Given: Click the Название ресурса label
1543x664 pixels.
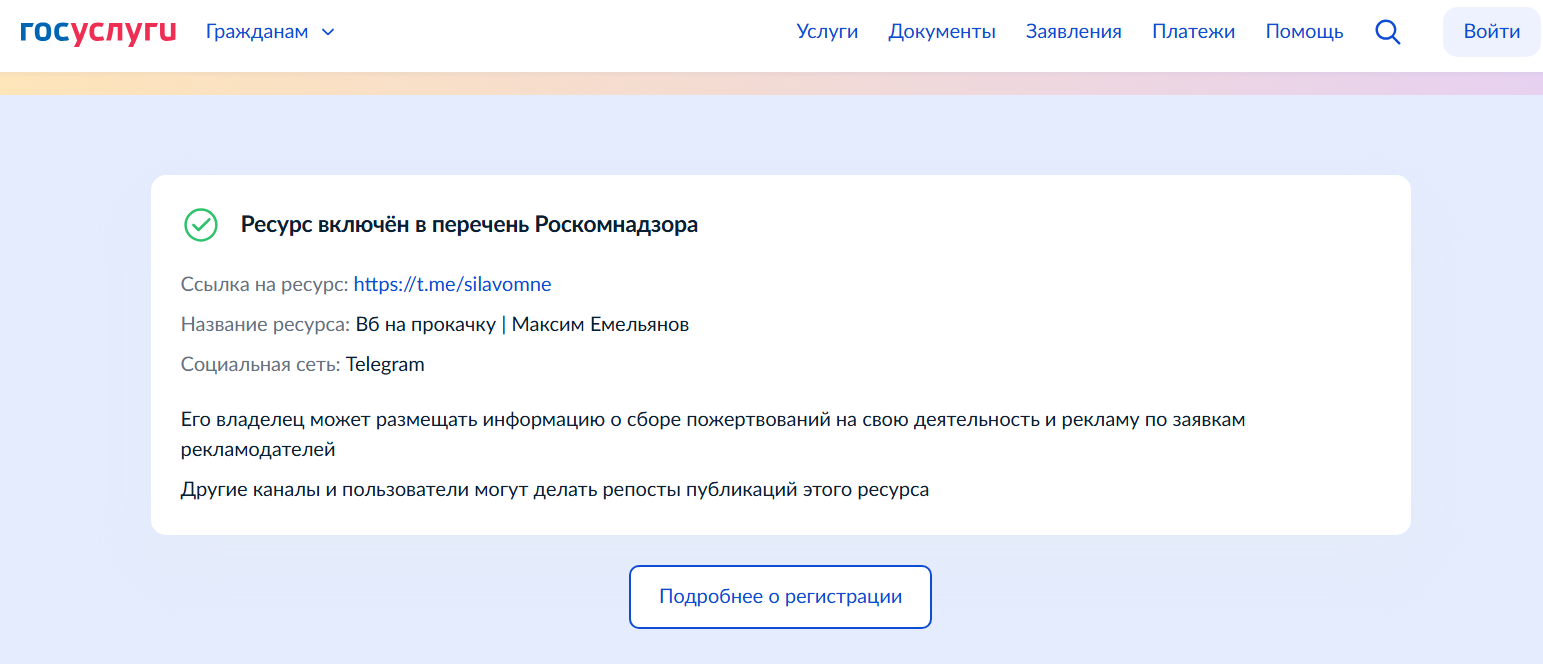Looking at the screenshot, I should 265,325.
